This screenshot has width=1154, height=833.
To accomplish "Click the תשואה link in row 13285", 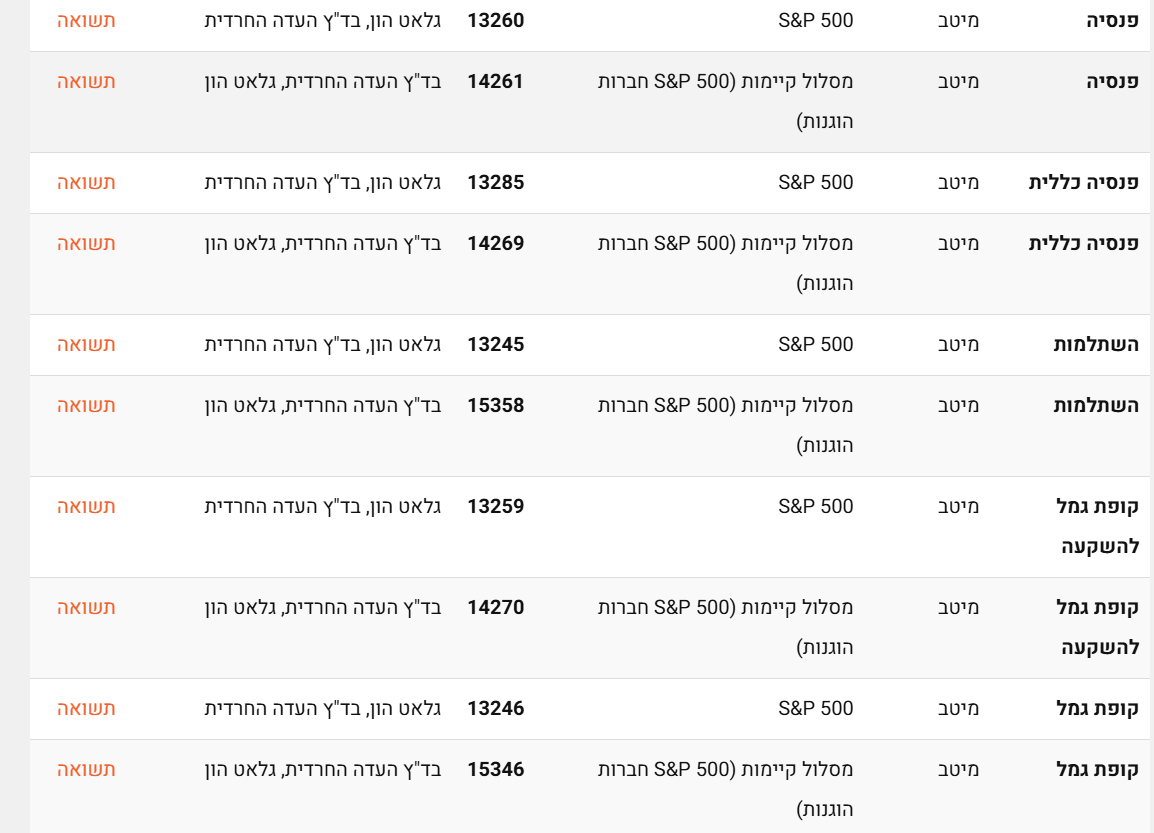I will [86, 182].
